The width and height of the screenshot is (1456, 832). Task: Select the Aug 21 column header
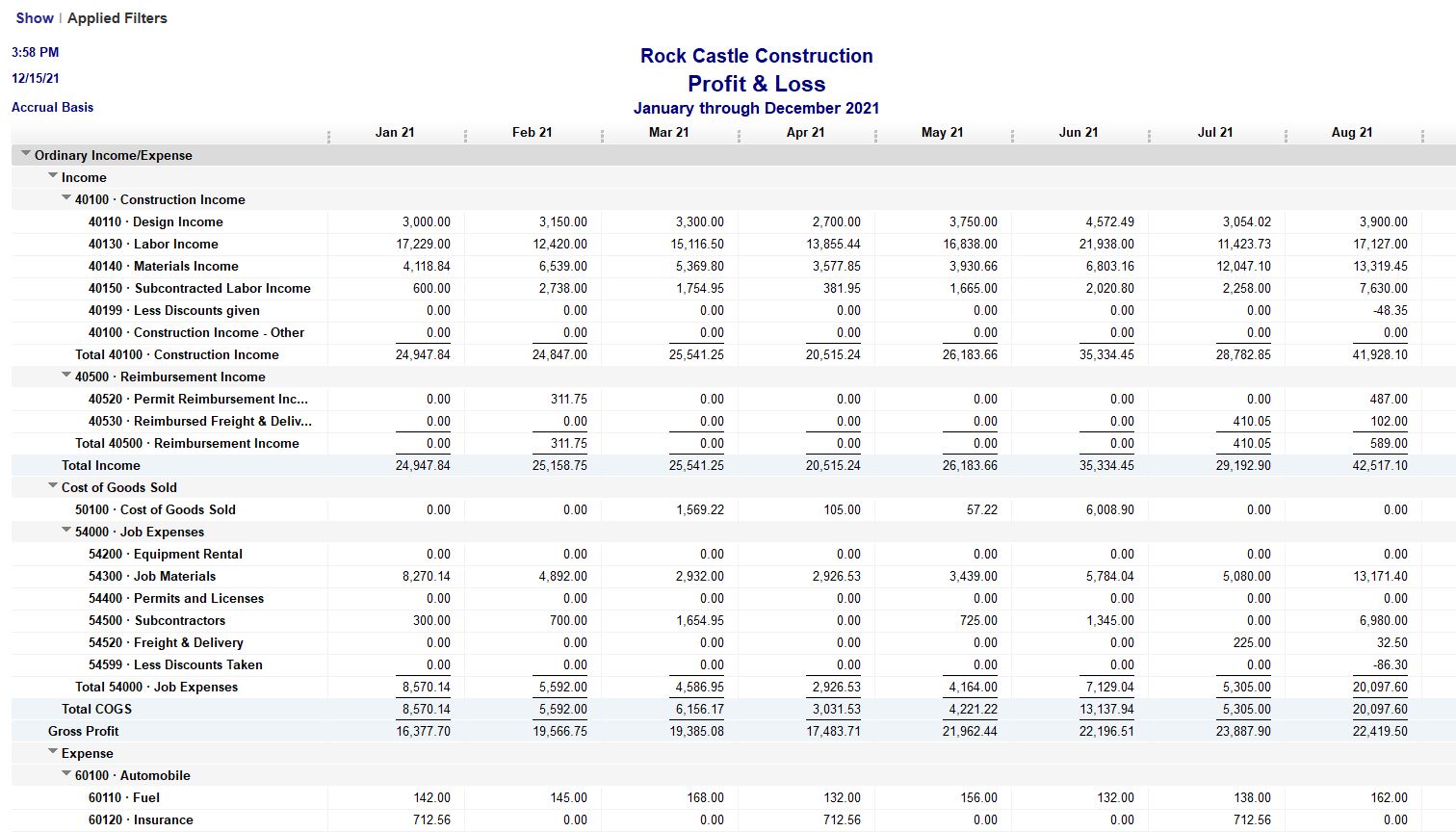[1352, 132]
